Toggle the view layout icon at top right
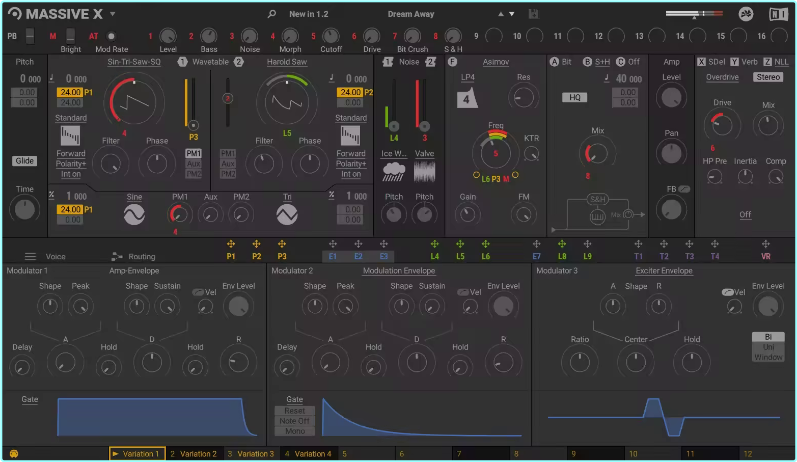The height and width of the screenshot is (462, 797). point(778,14)
